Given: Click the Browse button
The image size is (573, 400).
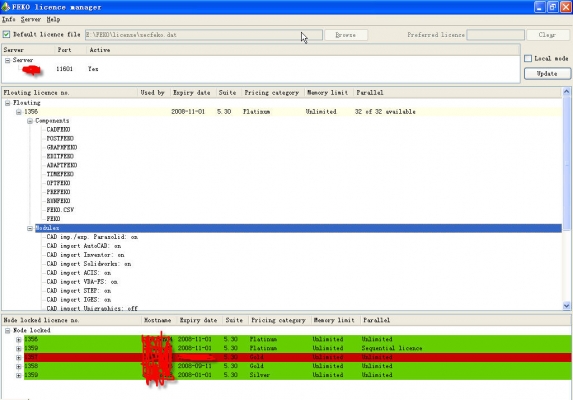Looking at the screenshot, I should [346, 35].
